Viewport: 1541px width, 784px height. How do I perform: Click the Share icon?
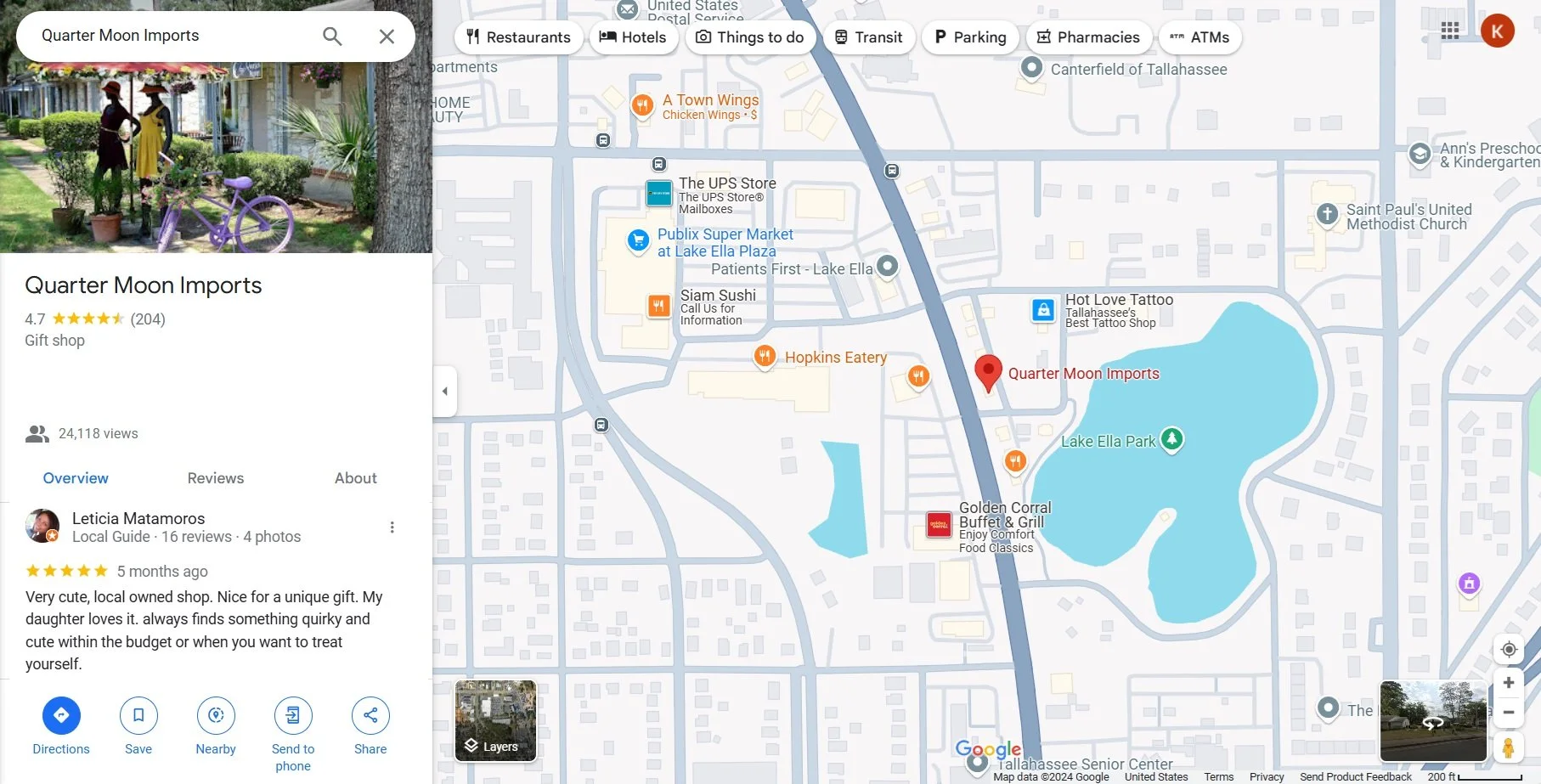coord(370,715)
